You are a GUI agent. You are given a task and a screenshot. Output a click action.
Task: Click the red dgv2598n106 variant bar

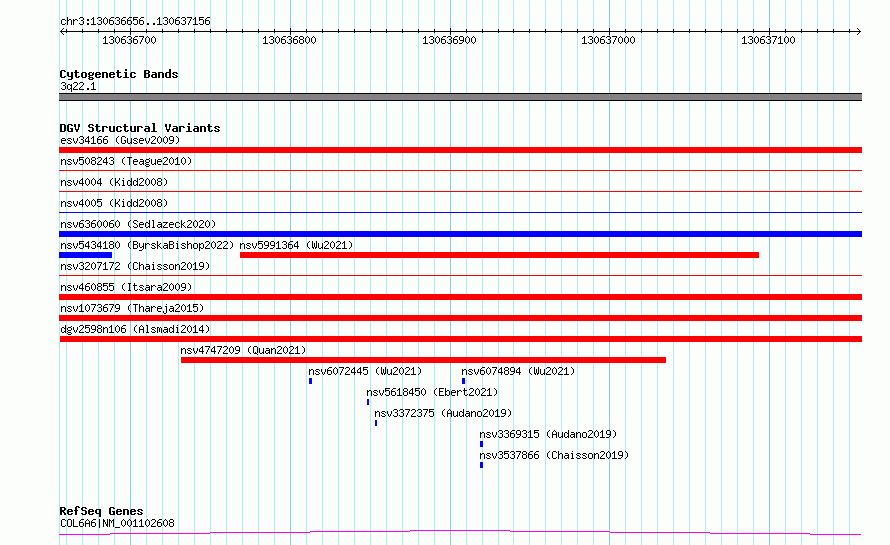460,339
